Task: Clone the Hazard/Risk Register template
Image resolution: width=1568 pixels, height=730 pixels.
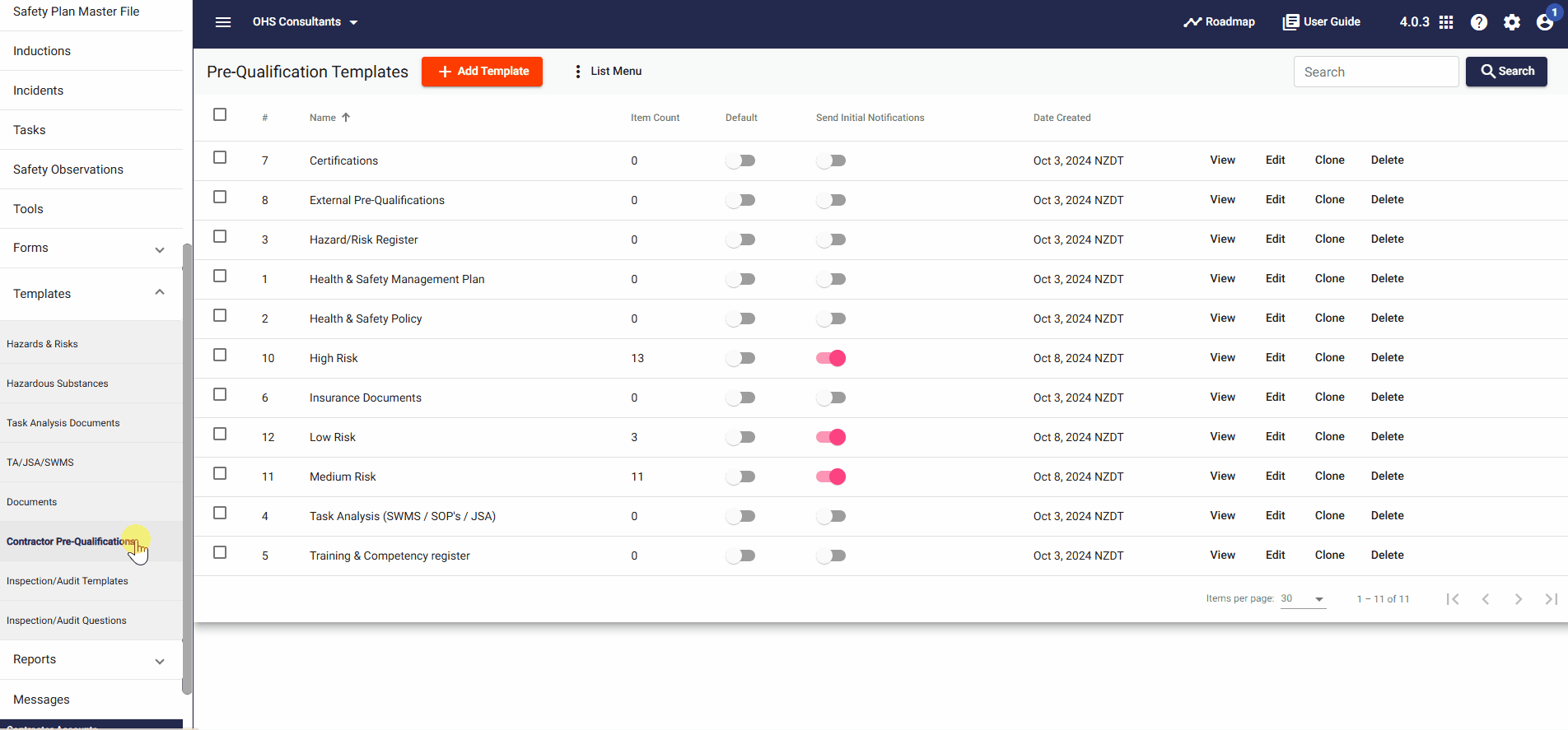Action: coord(1329,239)
